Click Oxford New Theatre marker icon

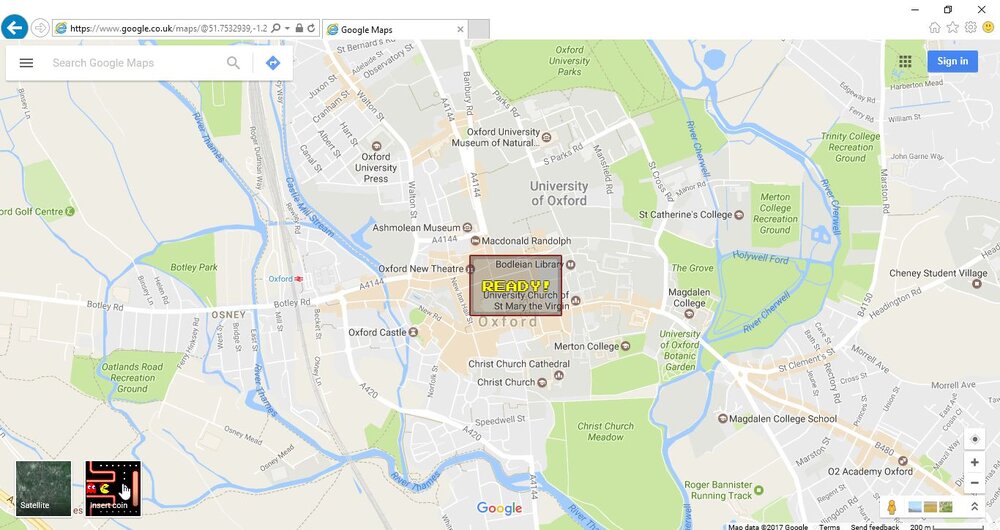(x=470, y=269)
